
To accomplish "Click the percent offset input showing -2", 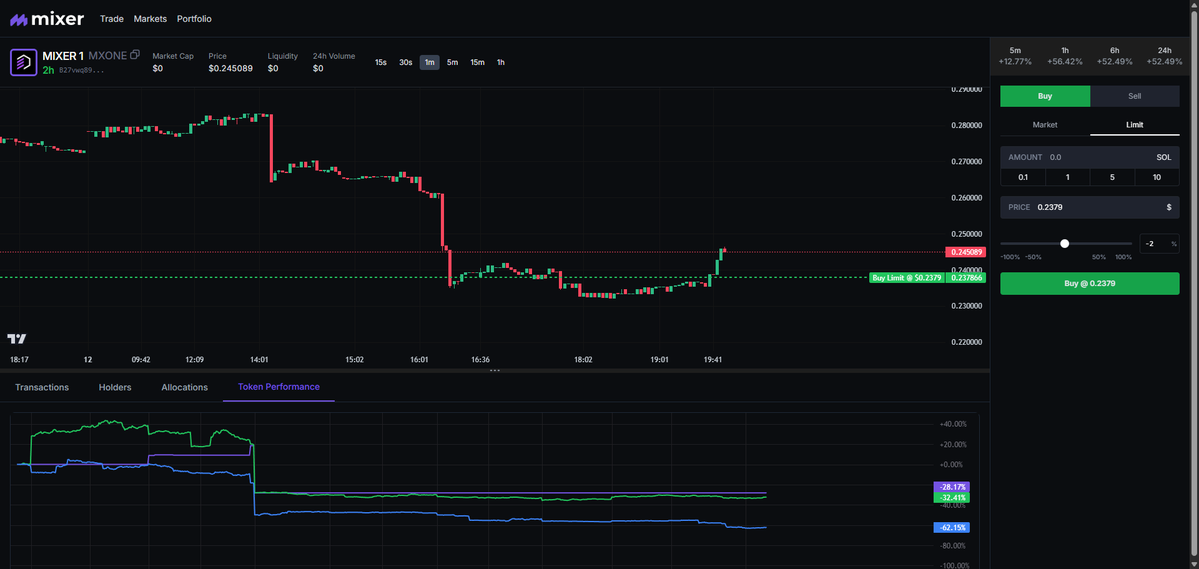I will [x=1159, y=244].
